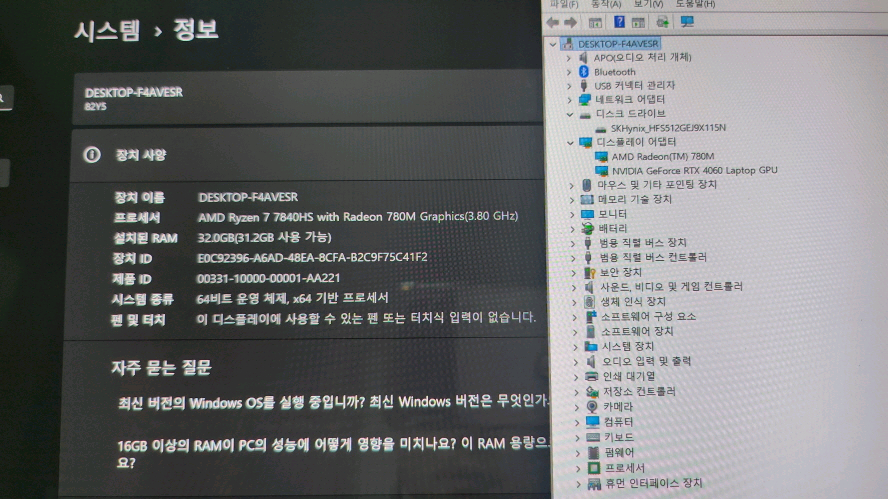Viewport: 888px width, 499px height.
Task: Open the 도움말(H) menu
Action: [695, 4]
